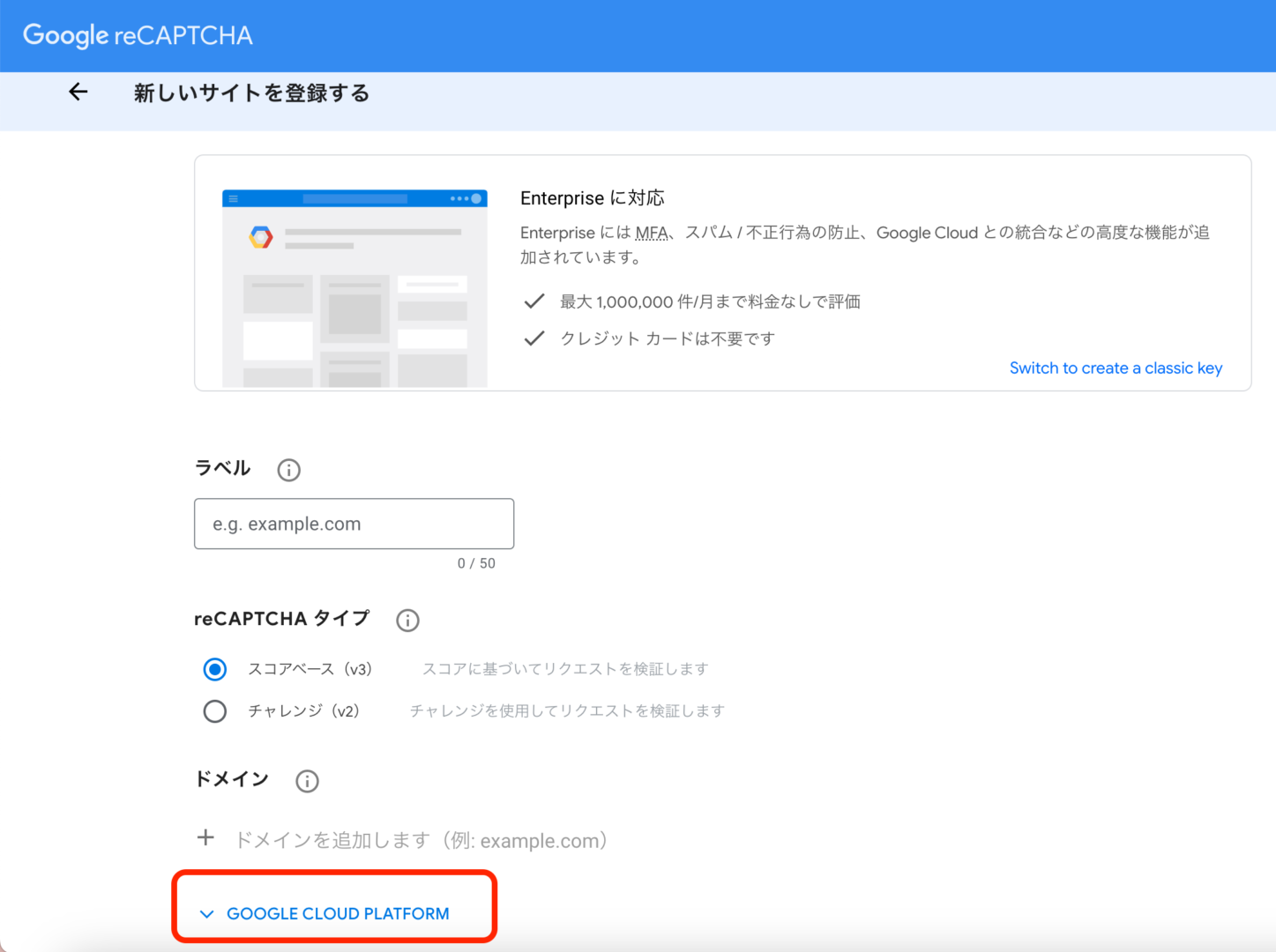This screenshot has width=1276, height=952.
Task: Click the underlined MFA term
Action: (x=652, y=233)
